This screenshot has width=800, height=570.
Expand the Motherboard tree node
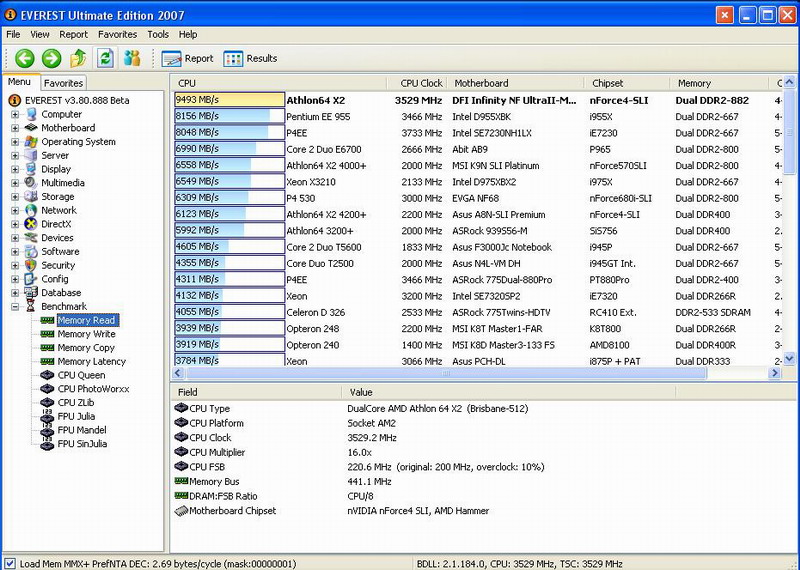click(15, 128)
